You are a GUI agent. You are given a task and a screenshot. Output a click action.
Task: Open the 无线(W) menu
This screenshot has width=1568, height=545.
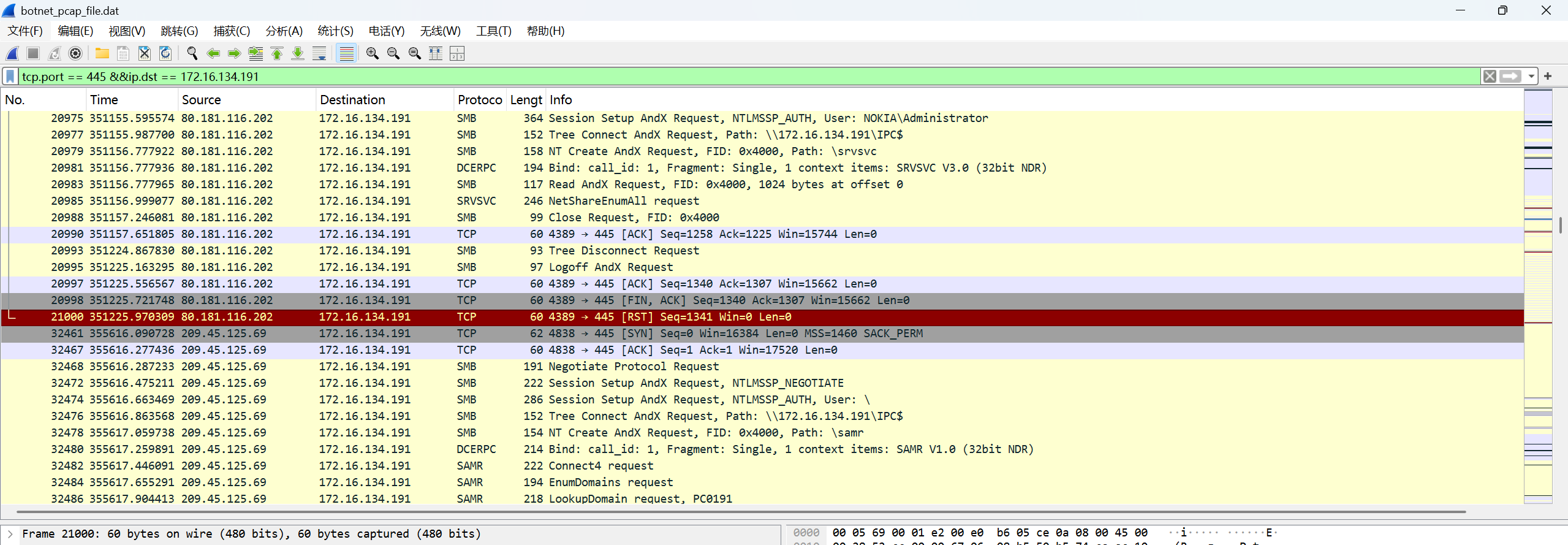(441, 31)
